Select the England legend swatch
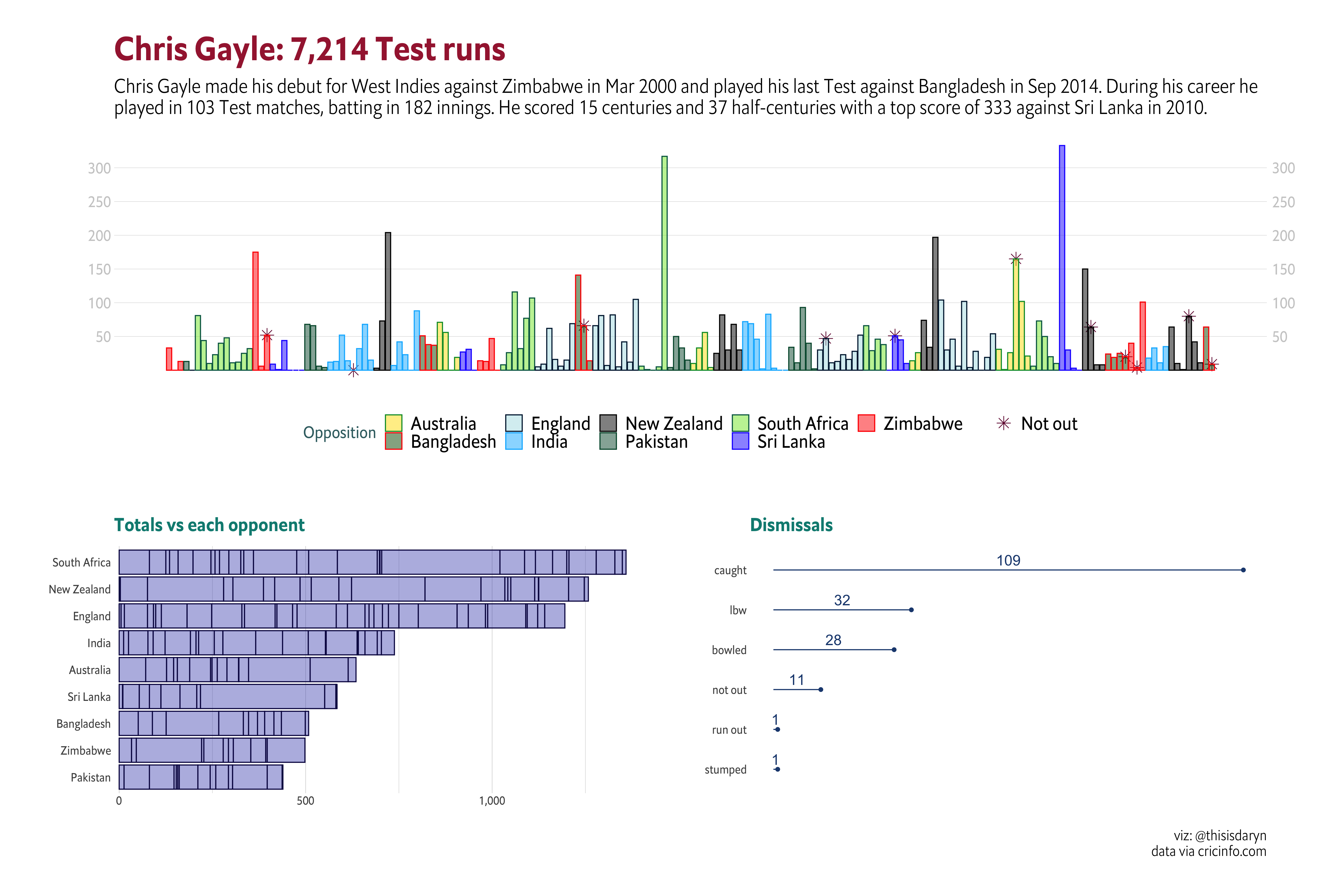 coord(514,423)
